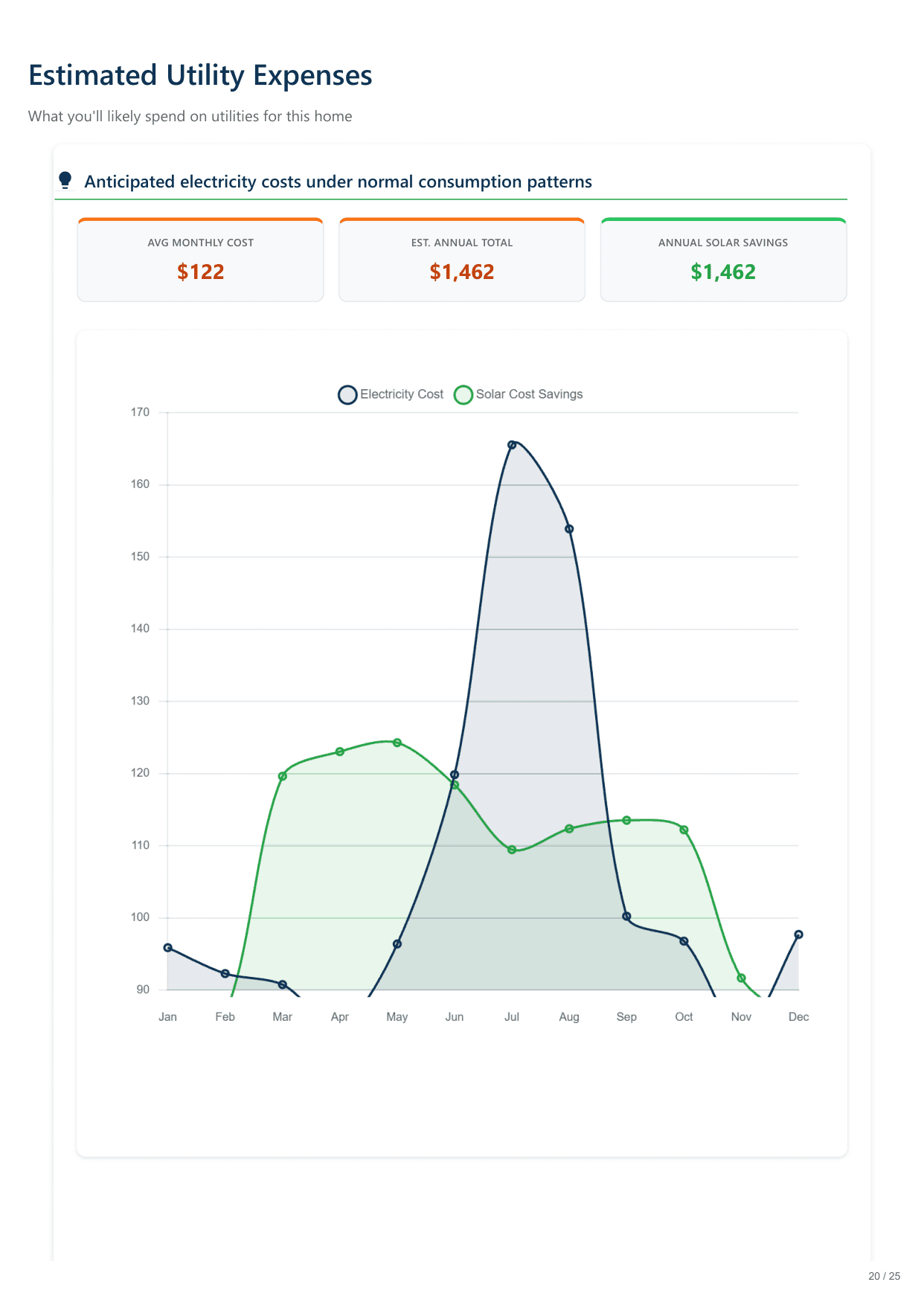
Task: Open the Avg Monthly Cost card
Action: coord(201,260)
